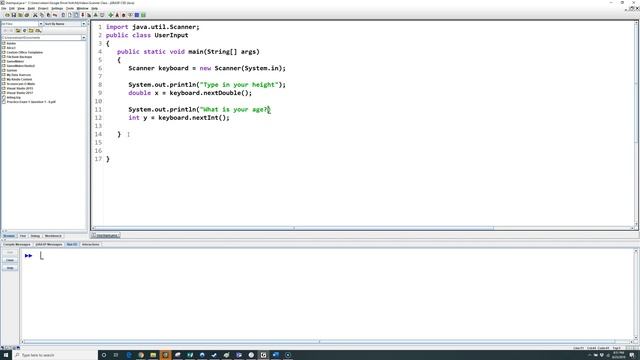Screen dimensions: 640x360
Task: Click the Print toolbar icon
Action: click(27, 15)
